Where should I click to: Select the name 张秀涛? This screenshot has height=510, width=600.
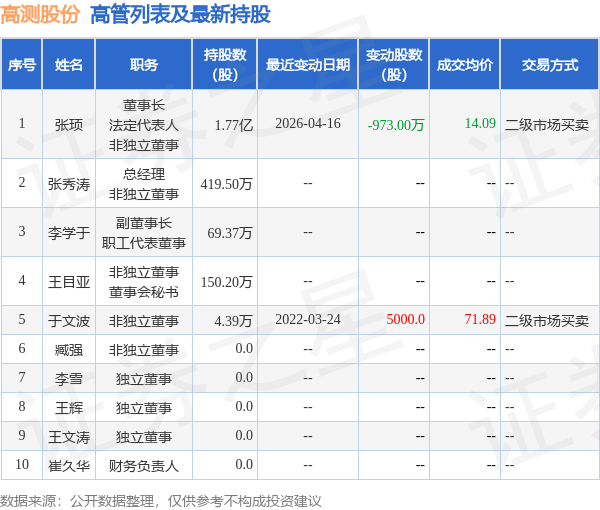(x=69, y=184)
